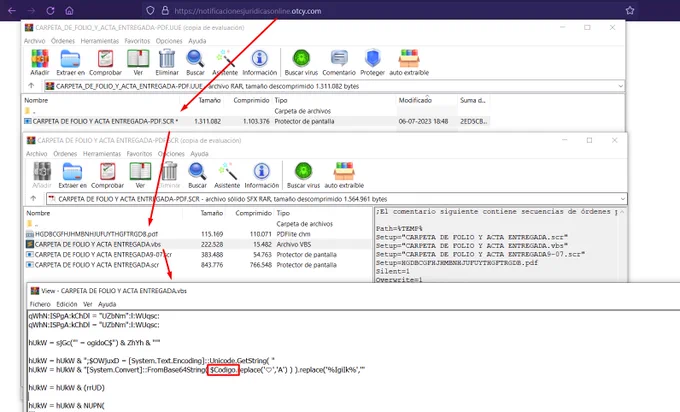Click Buscar virus icon in the top WinRAR window
The image size is (680, 412).
tap(301, 59)
